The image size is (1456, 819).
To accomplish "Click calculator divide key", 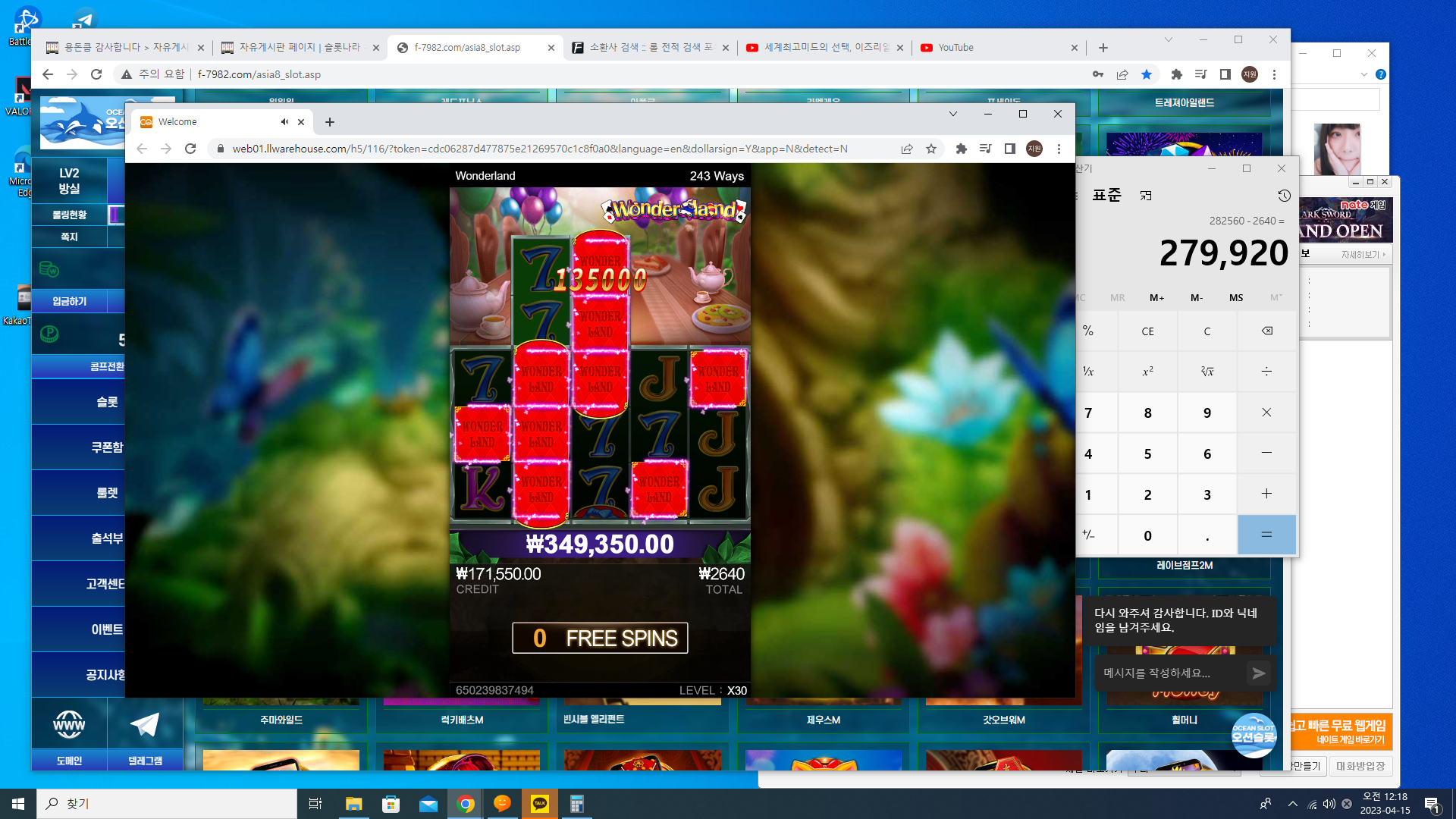I will [1266, 372].
